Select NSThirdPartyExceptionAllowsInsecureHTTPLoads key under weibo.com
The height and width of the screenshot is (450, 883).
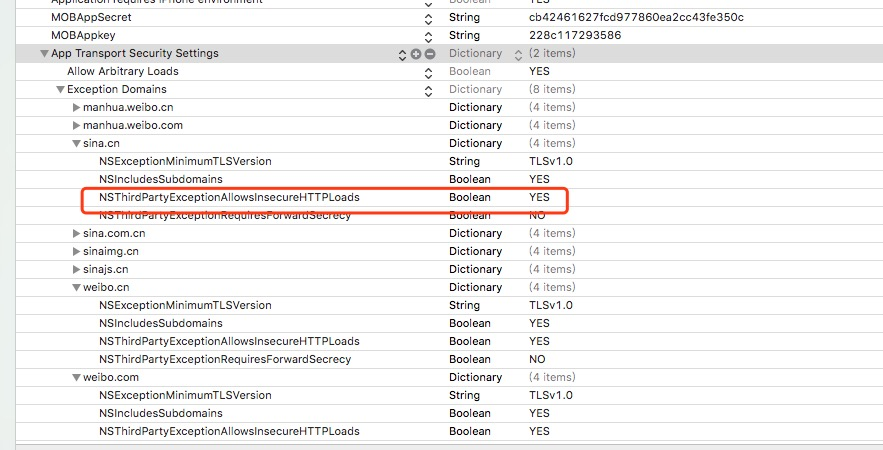229,432
